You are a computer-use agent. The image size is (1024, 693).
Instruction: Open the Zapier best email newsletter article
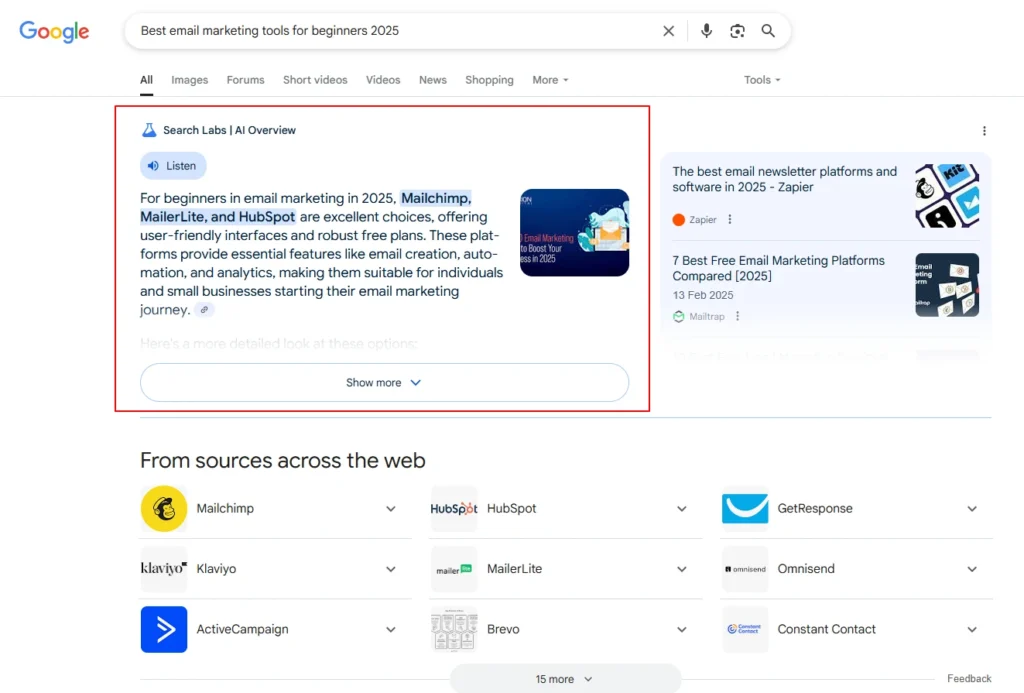tap(784, 179)
